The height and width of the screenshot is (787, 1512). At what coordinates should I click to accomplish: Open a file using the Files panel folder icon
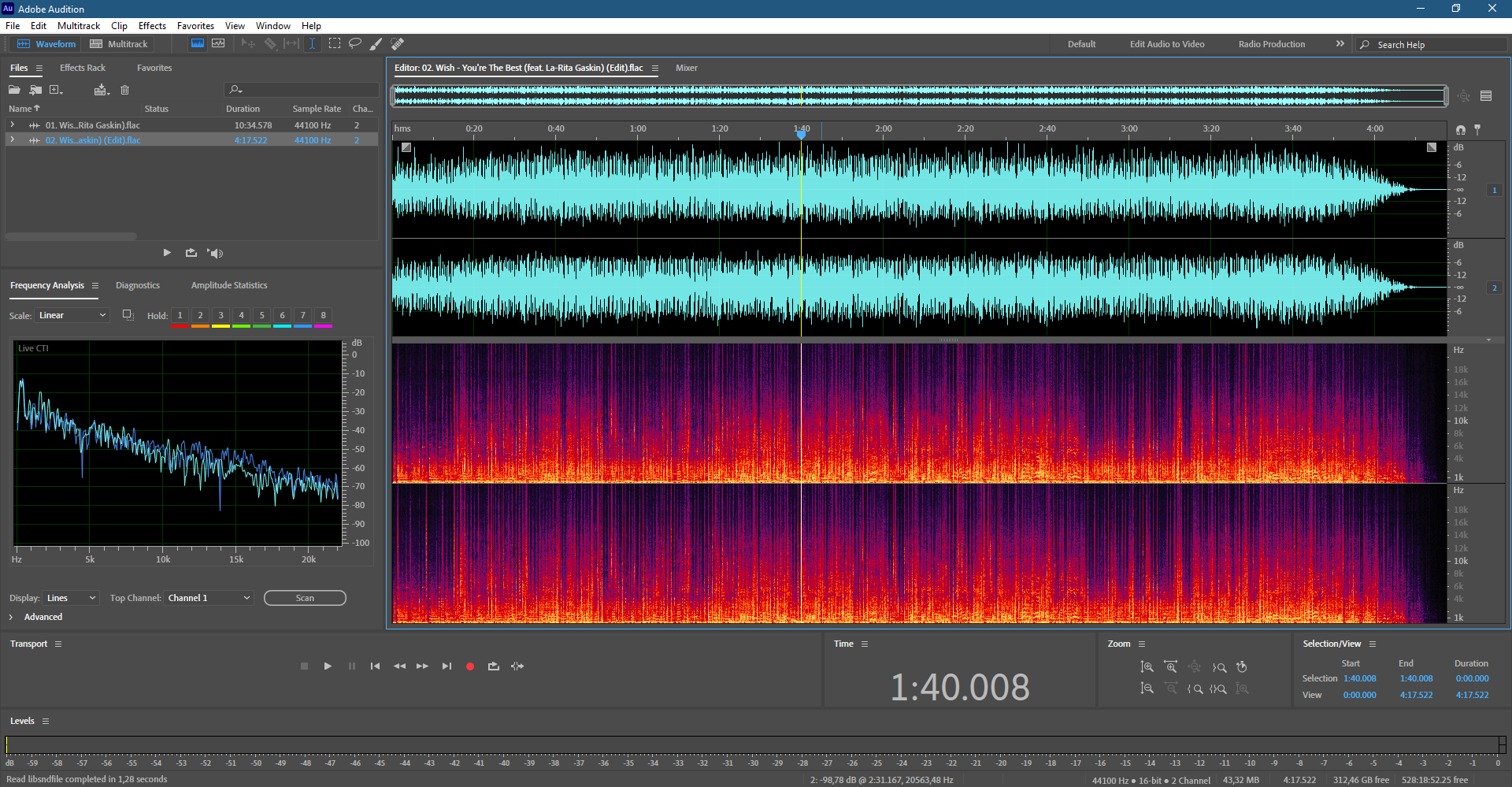tap(14, 90)
